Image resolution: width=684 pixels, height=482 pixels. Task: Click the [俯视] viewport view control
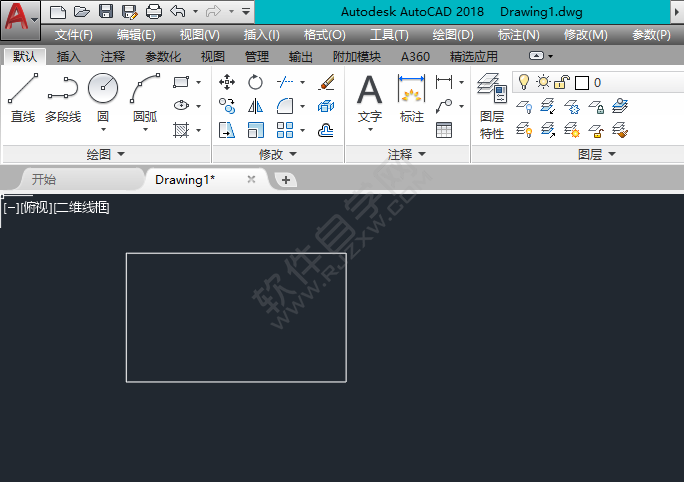point(36,207)
